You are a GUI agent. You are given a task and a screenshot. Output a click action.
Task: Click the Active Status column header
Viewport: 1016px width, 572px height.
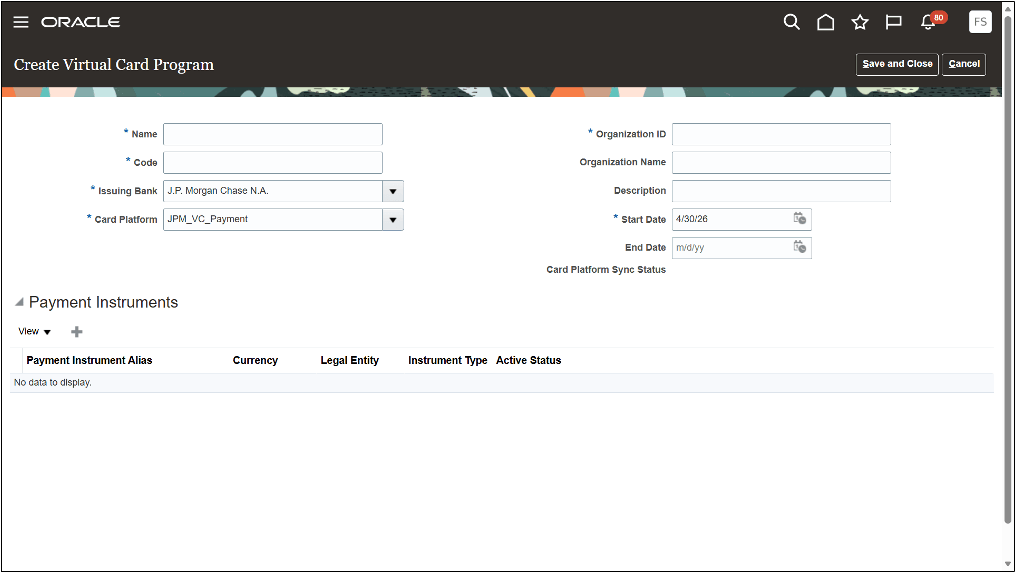pos(529,360)
